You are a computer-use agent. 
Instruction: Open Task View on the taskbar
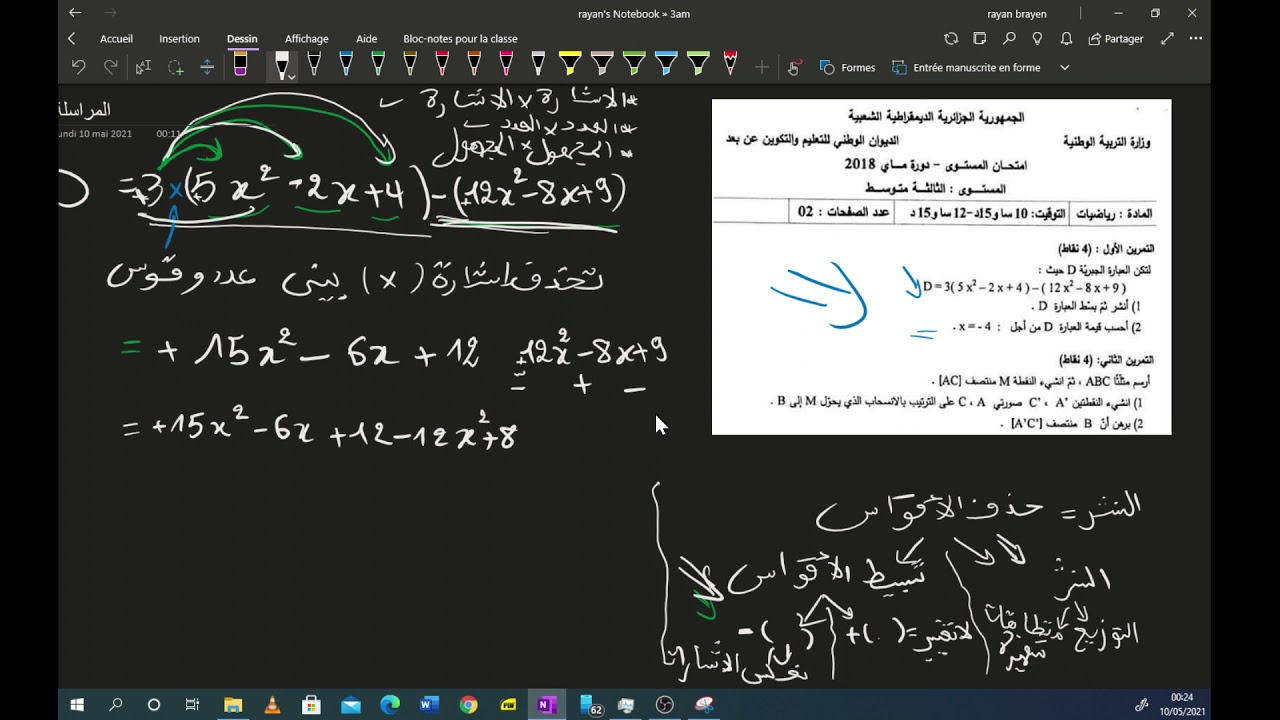point(193,705)
